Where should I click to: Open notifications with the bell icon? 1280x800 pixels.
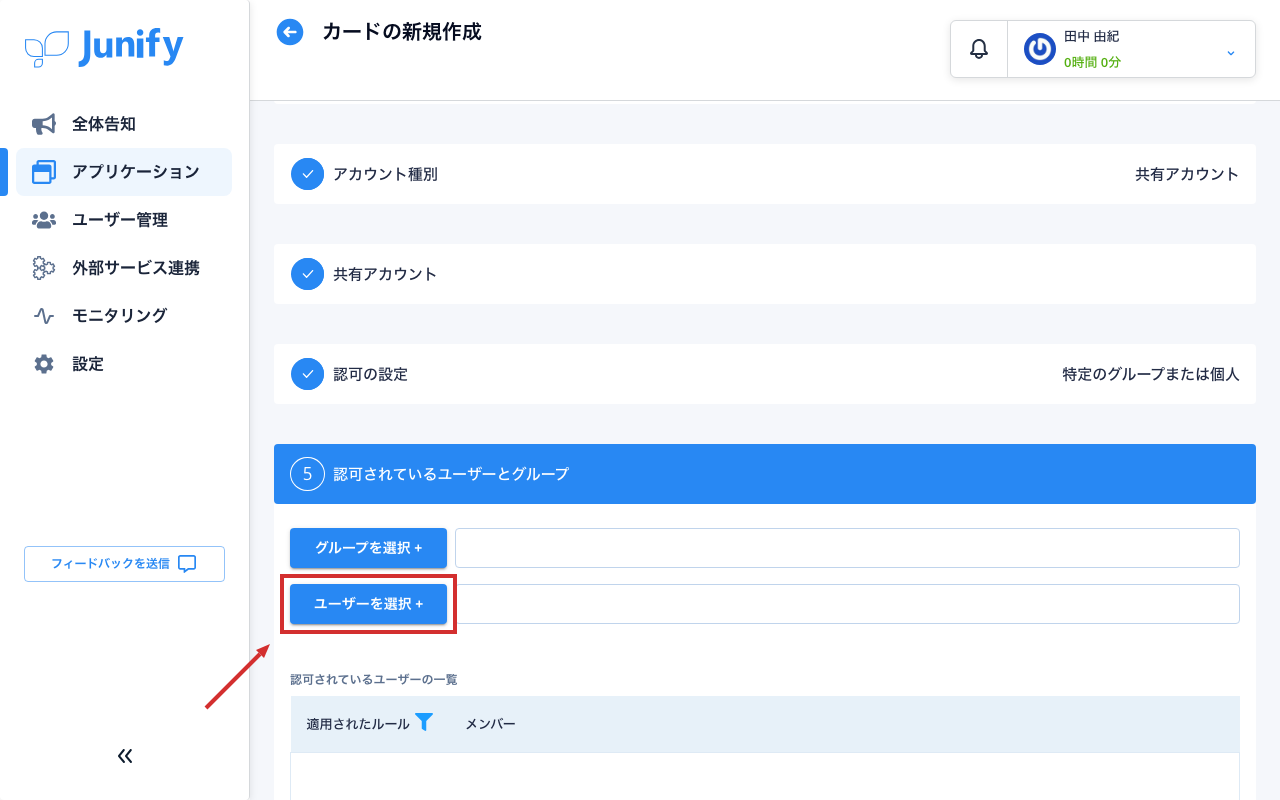coord(979,48)
